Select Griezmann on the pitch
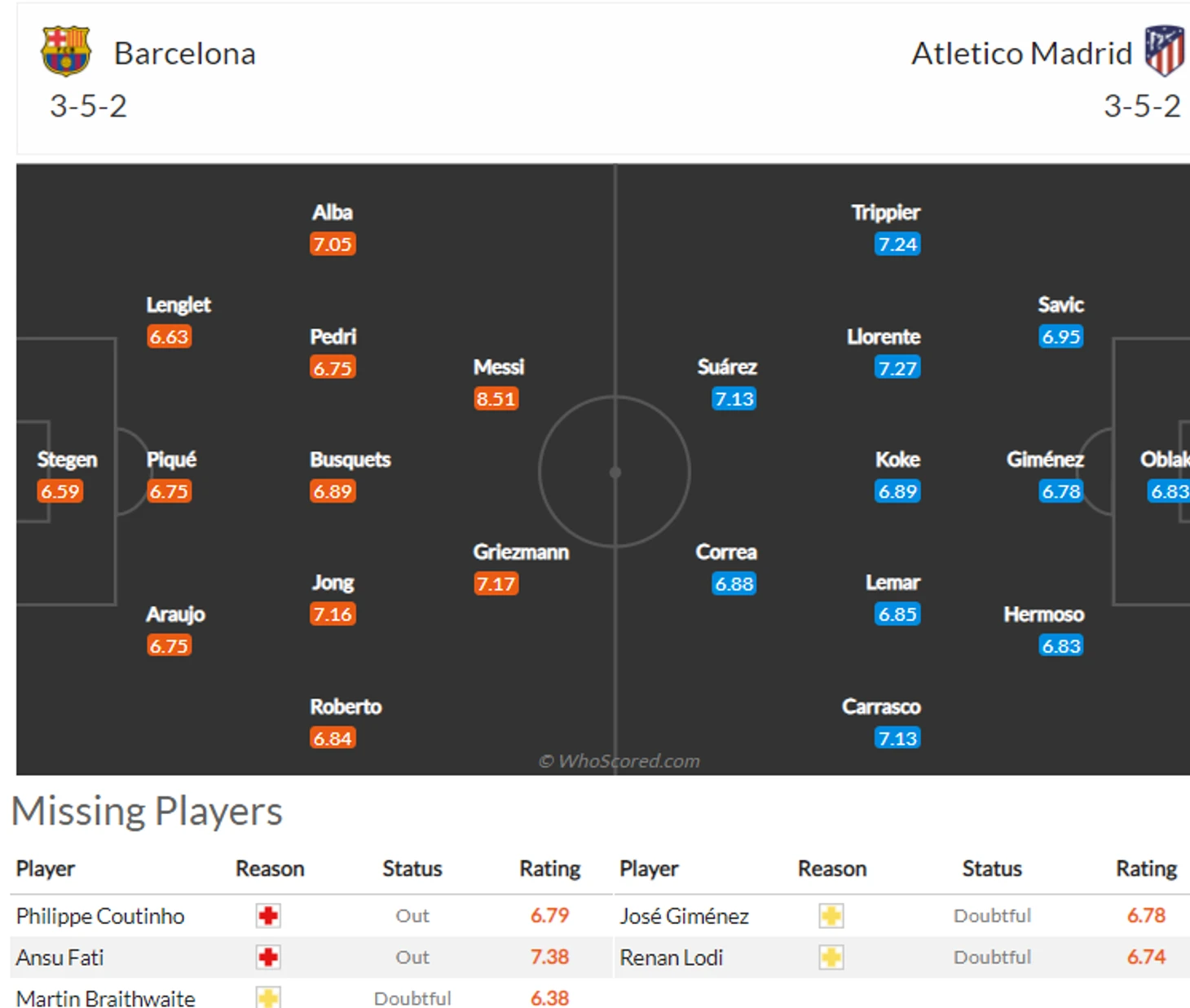Viewport: 1190px width, 1008px height. (520, 552)
